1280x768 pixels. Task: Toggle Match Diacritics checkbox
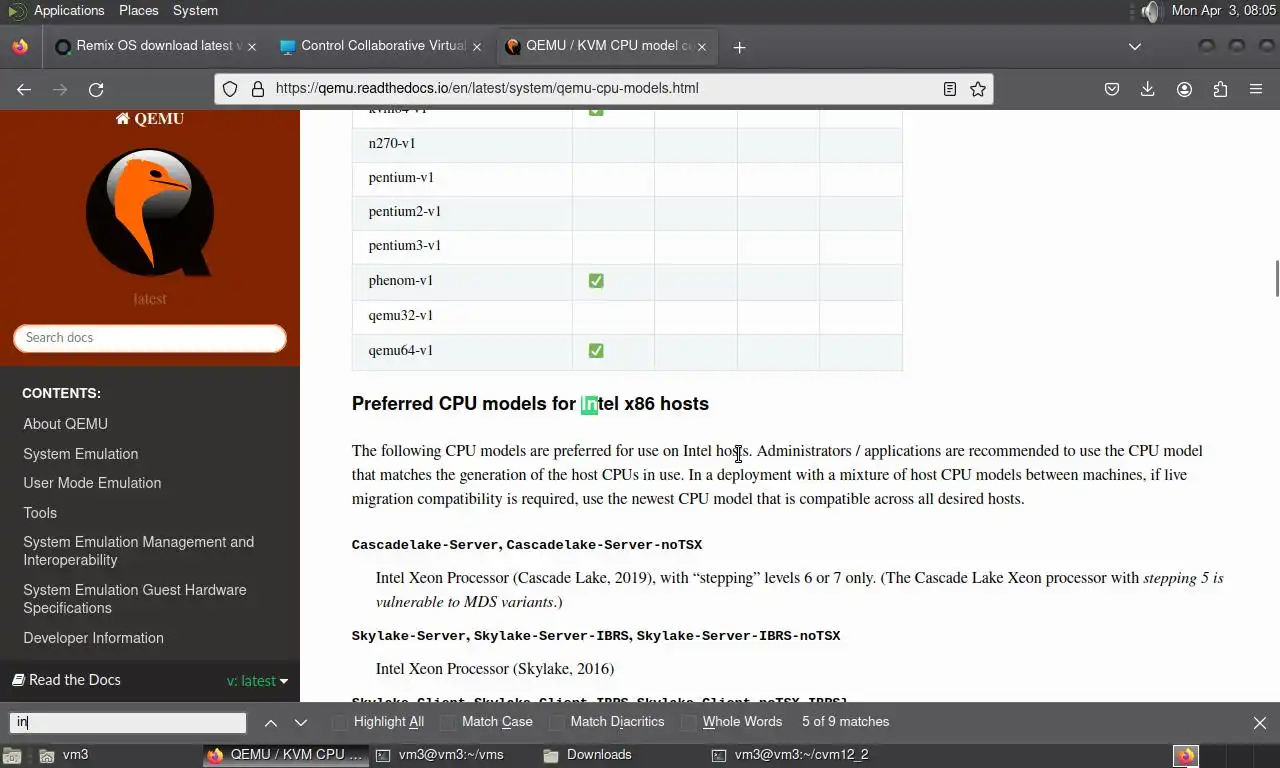pyautogui.click(x=558, y=722)
